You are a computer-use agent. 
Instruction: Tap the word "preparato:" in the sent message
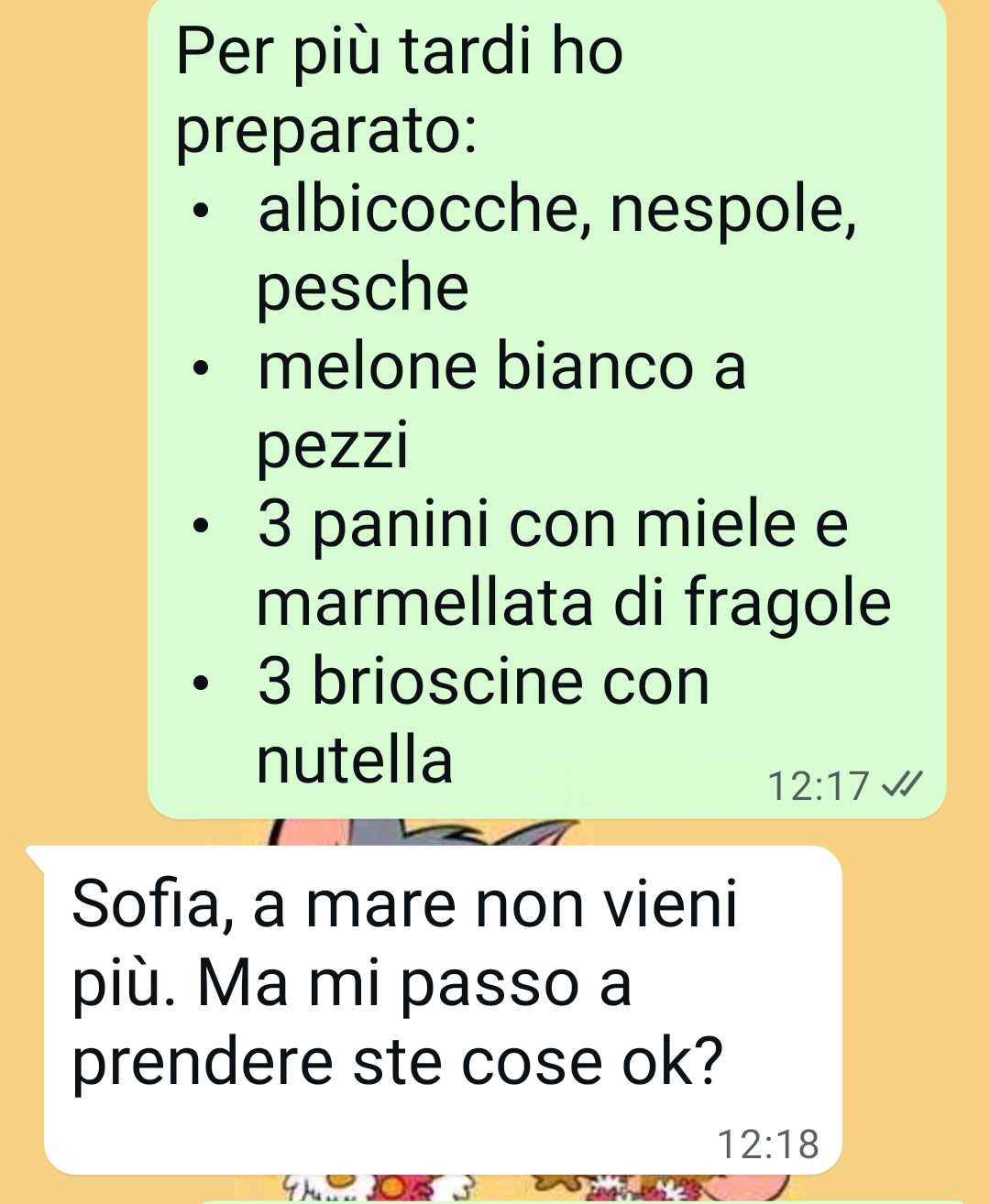326,134
